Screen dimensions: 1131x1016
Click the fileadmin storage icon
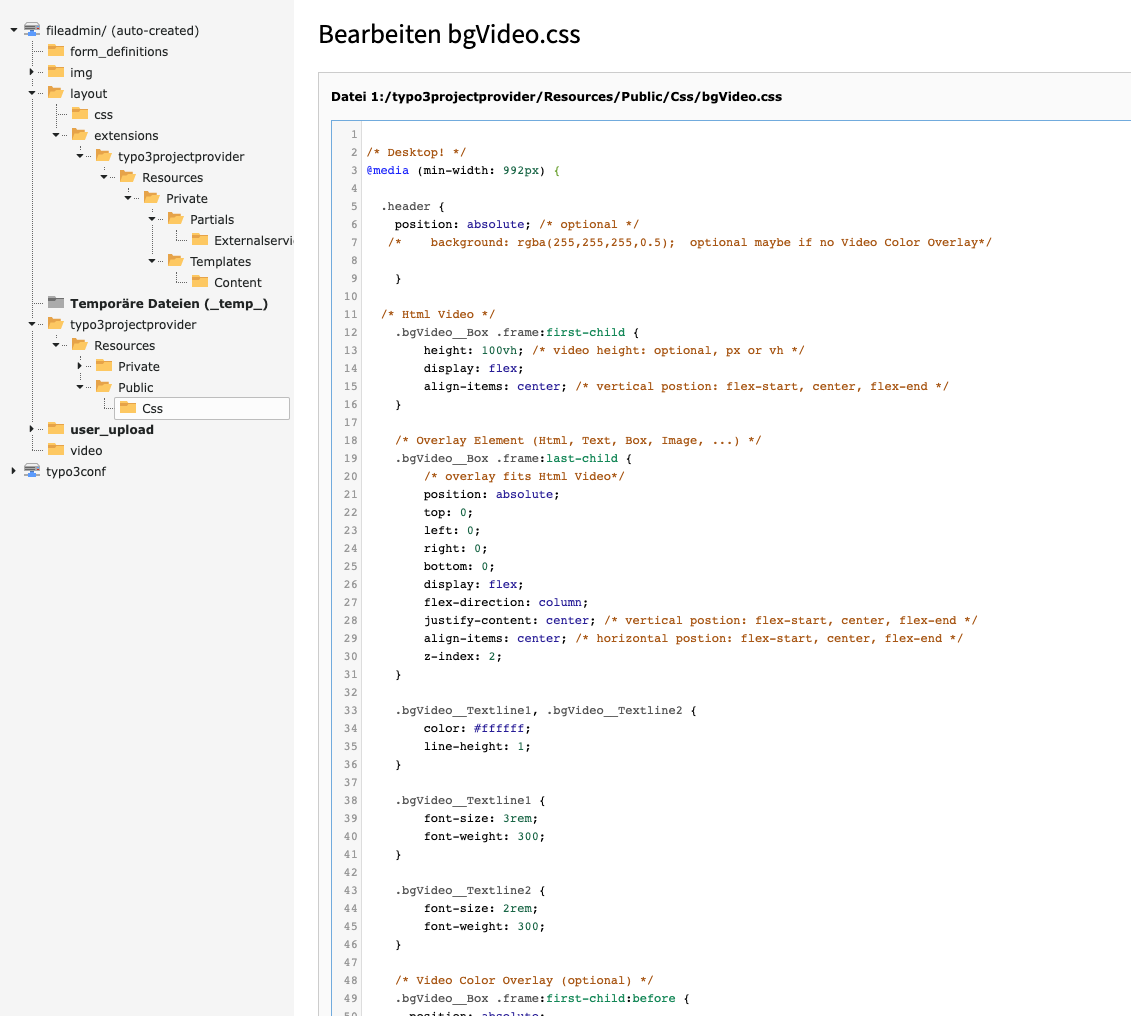point(32,30)
